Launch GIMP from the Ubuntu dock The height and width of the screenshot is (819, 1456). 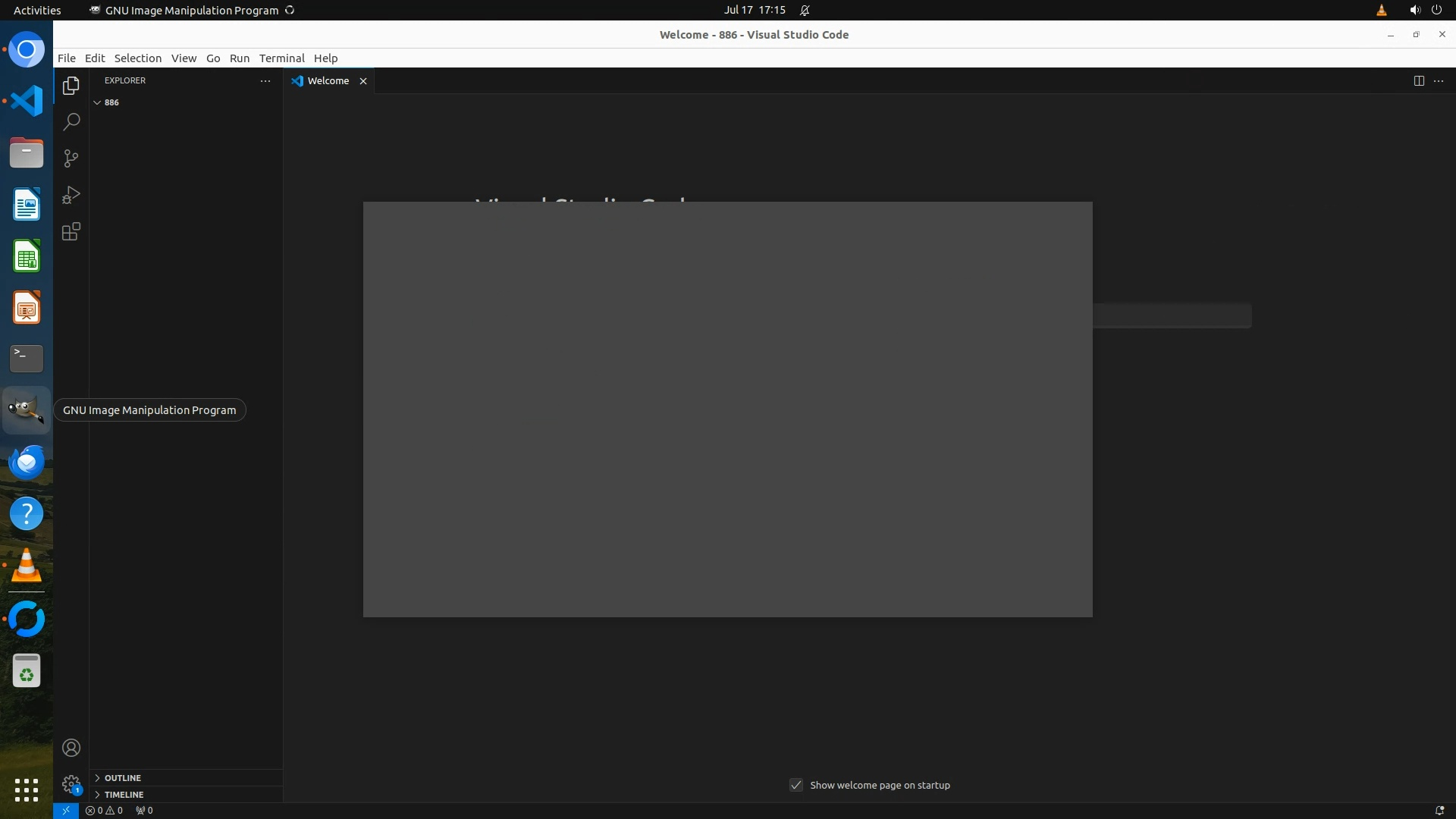tap(27, 410)
